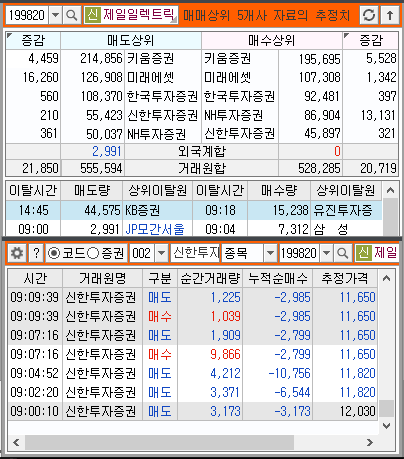Click estimated price 12,030
The width and height of the screenshot is (404, 459).
click(x=358, y=411)
